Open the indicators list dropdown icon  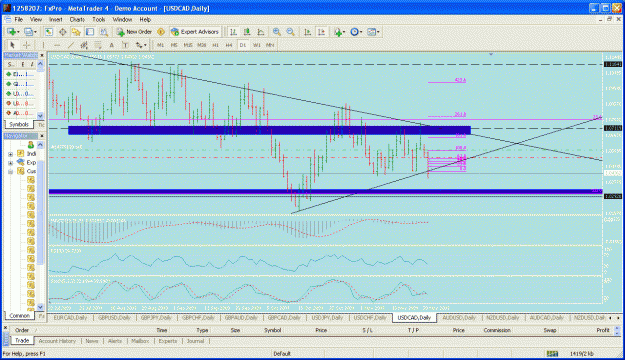(339, 32)
